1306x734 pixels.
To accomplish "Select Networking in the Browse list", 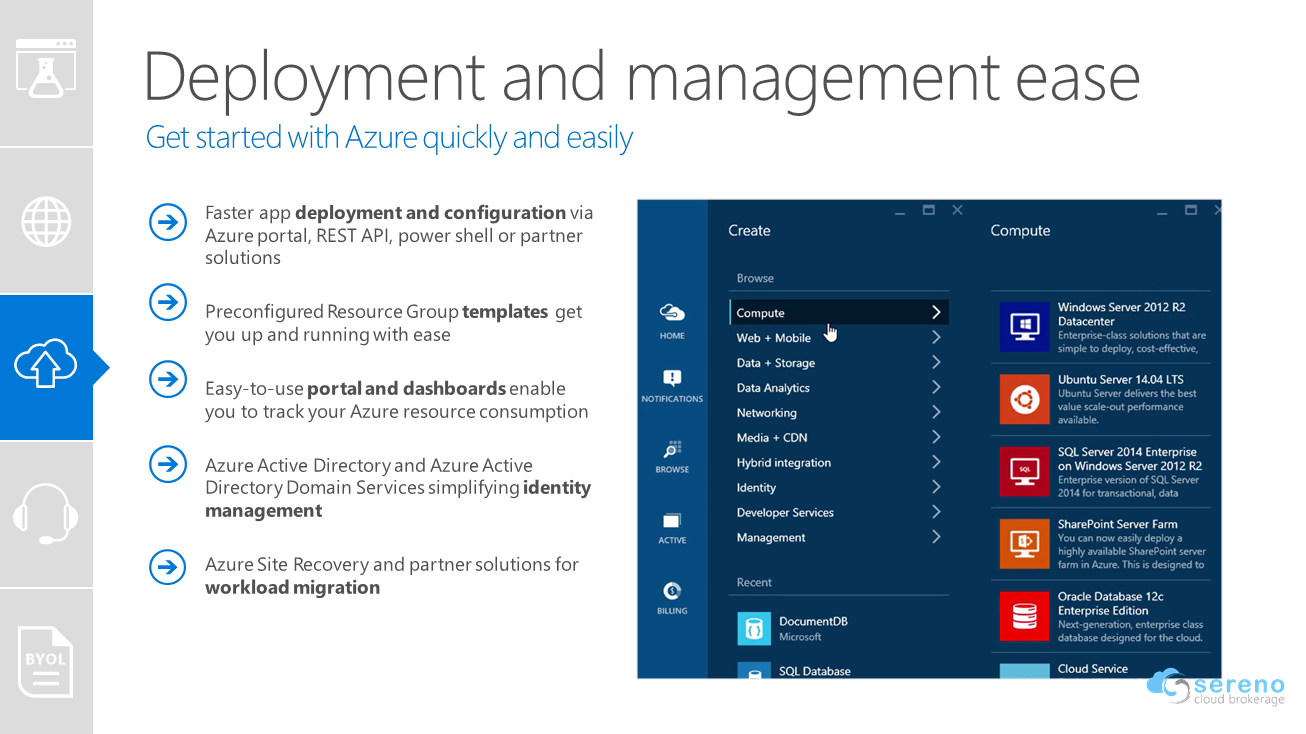I will click(767, 413).
